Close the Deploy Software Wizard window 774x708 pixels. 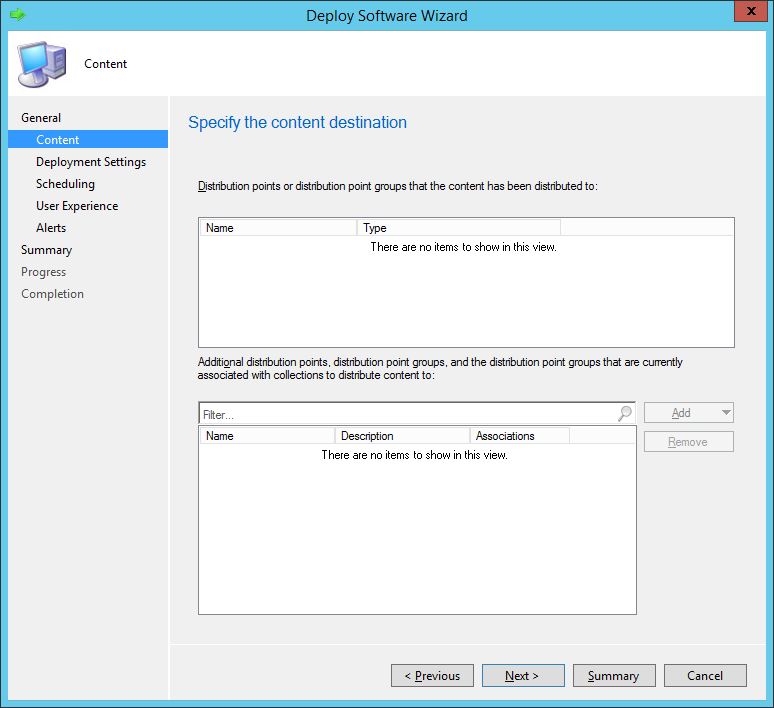point(750,11)
